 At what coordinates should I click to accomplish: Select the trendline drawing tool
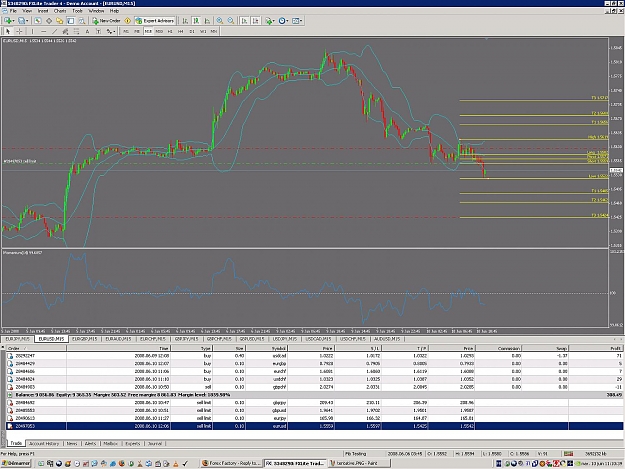click(x=54, y=31)
